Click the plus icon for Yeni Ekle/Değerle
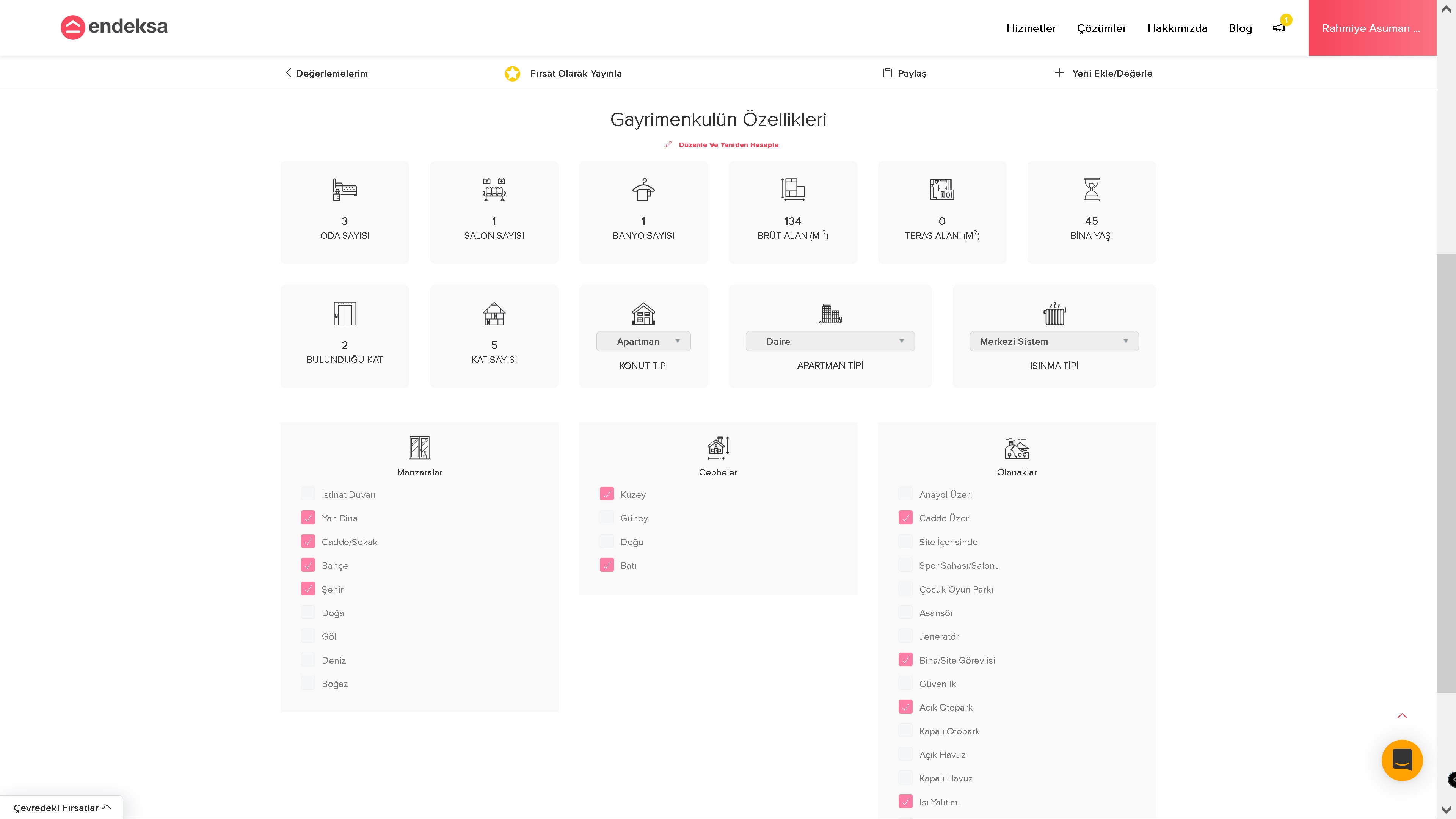Image resolution: width=1456 pixels, height=819 pixels. click(1059, 73)
